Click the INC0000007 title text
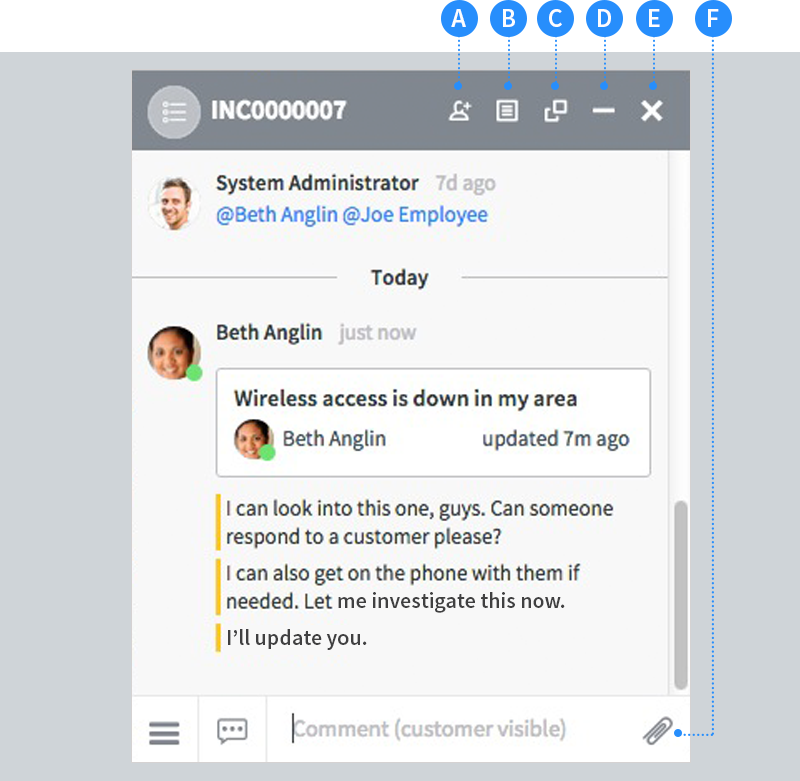This screenshot has width=800, height=781. 275,111
